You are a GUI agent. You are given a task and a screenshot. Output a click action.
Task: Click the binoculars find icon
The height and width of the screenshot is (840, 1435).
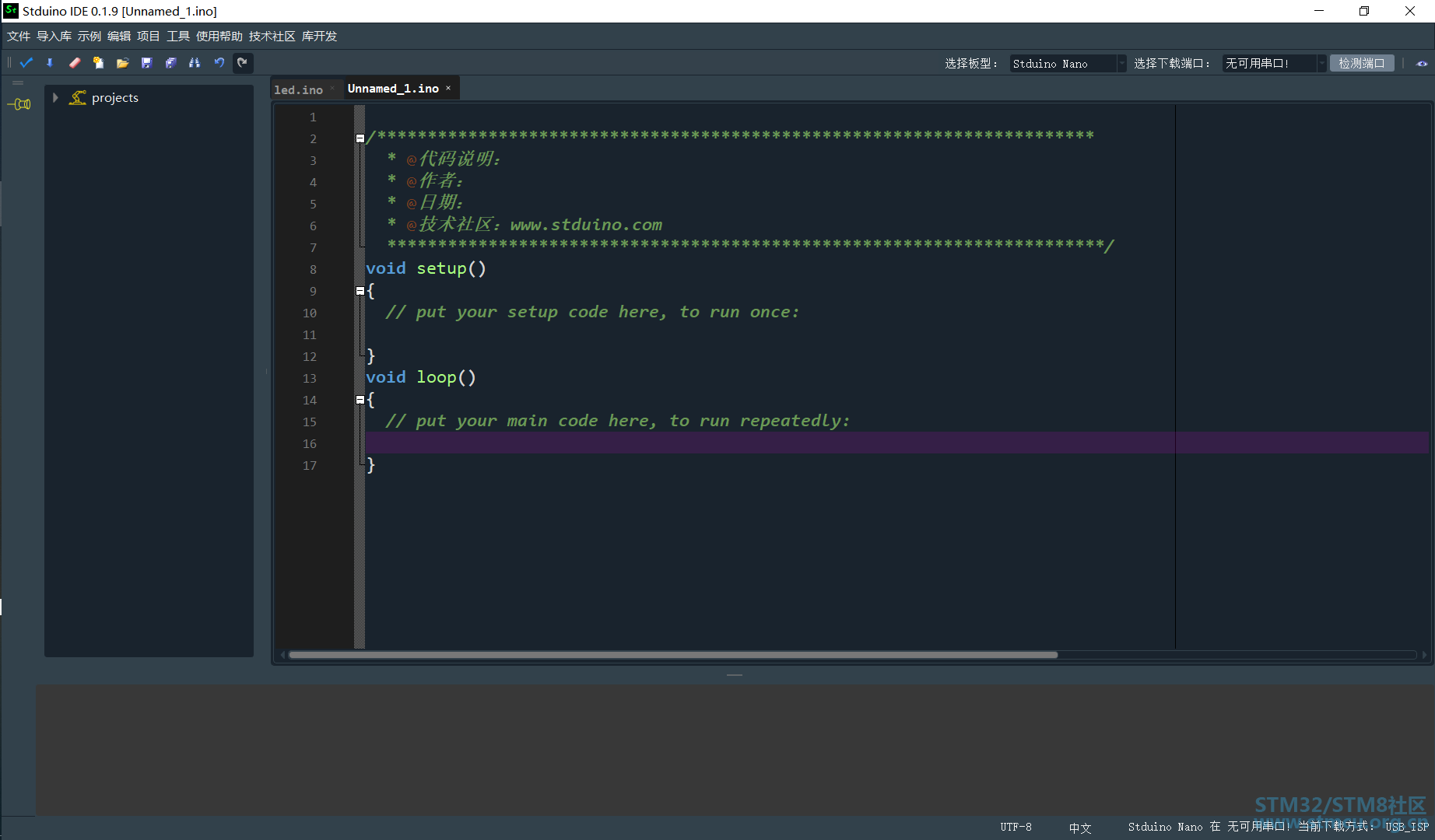point(195,63)
